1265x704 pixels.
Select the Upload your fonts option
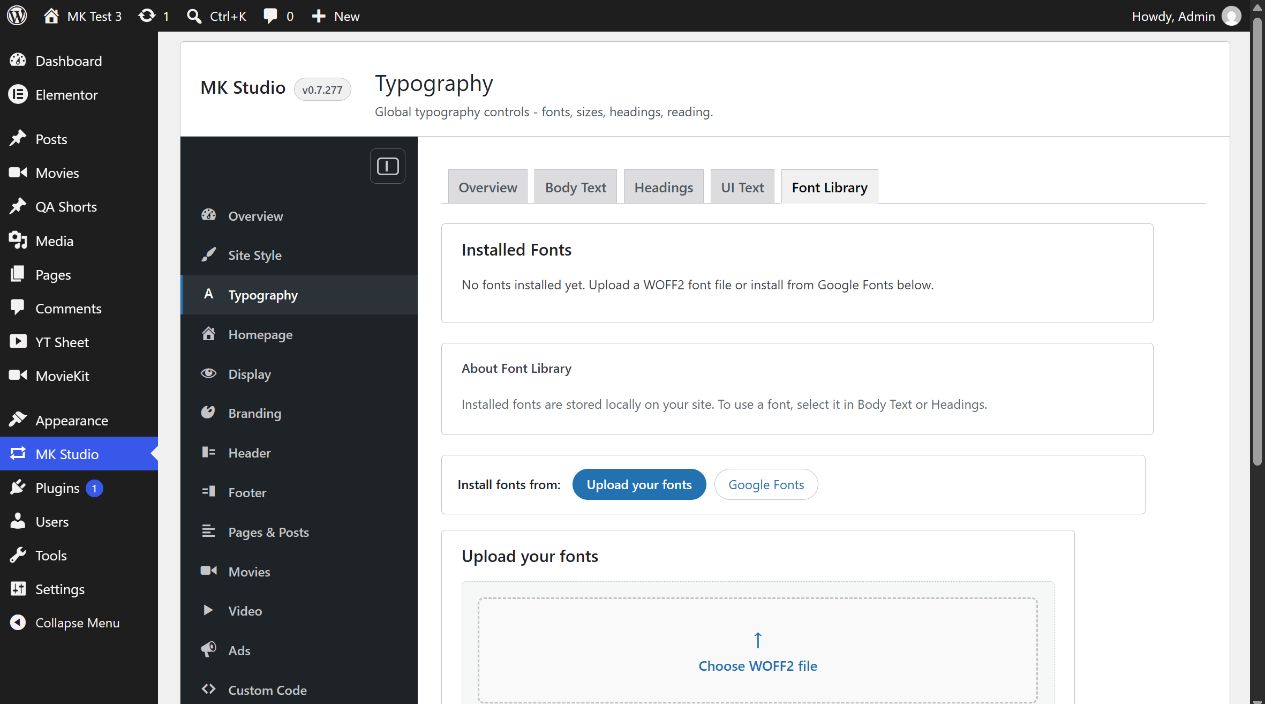[x=639, y=485]
